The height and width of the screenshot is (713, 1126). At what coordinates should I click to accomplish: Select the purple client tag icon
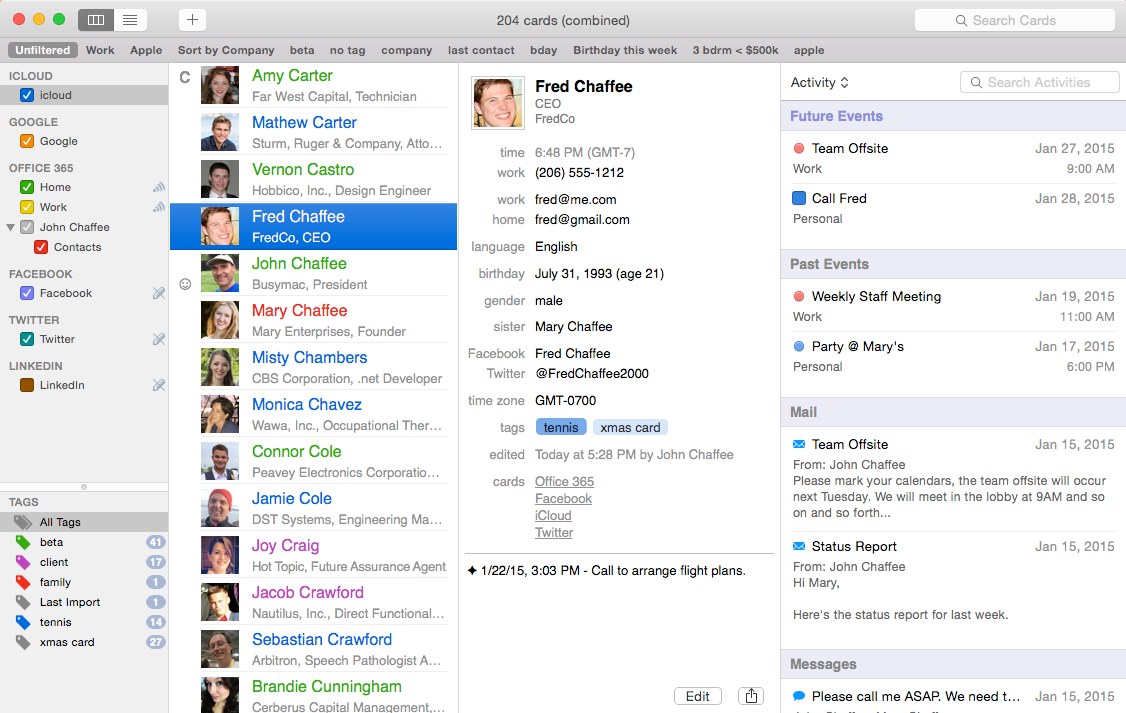[23, 562]
